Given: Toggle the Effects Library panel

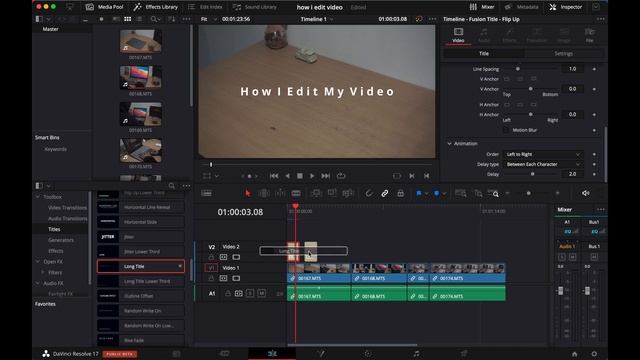Looking at the screenshot, I should pos(156,7).
